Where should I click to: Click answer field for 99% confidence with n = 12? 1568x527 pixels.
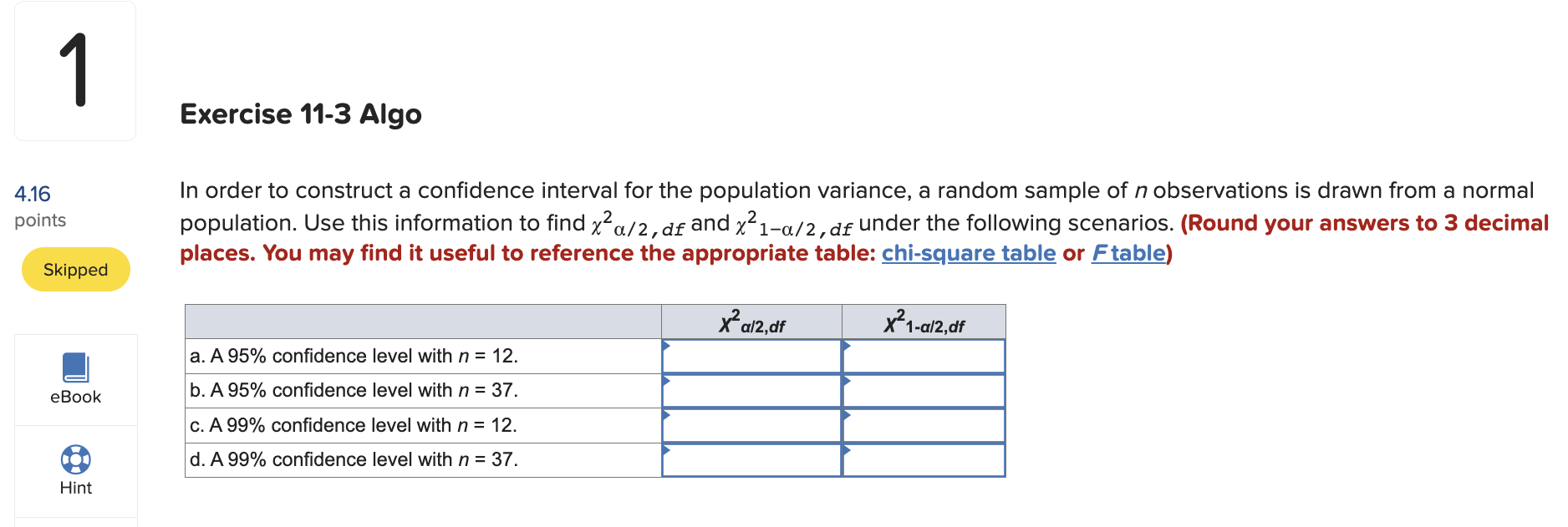751,424
